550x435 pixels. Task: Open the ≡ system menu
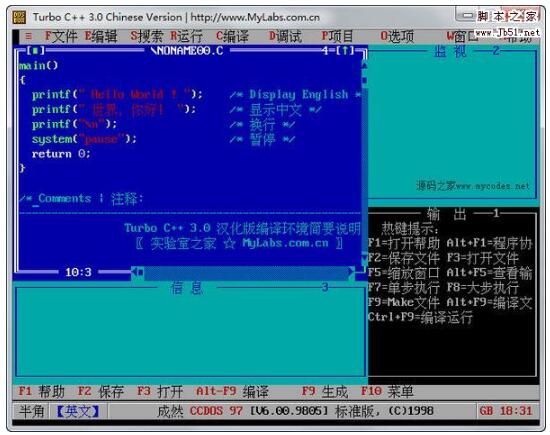[29, 36]
